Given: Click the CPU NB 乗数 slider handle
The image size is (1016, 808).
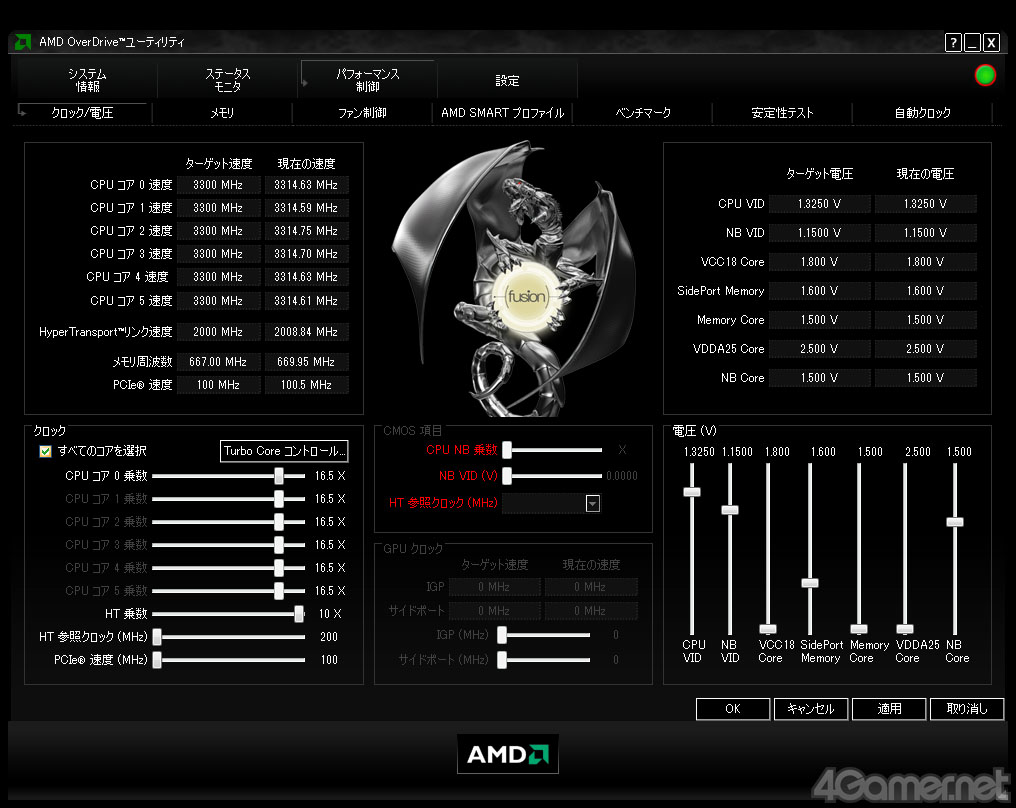Looking at the screenshot, I should pos(507,450).
